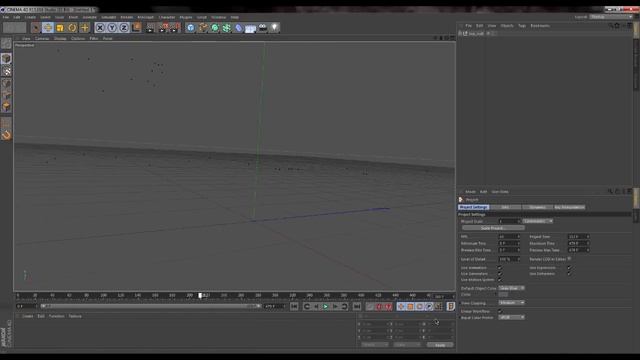Switch to the Dynamics tab
640x360 pixels.
[x=537, y=207]
